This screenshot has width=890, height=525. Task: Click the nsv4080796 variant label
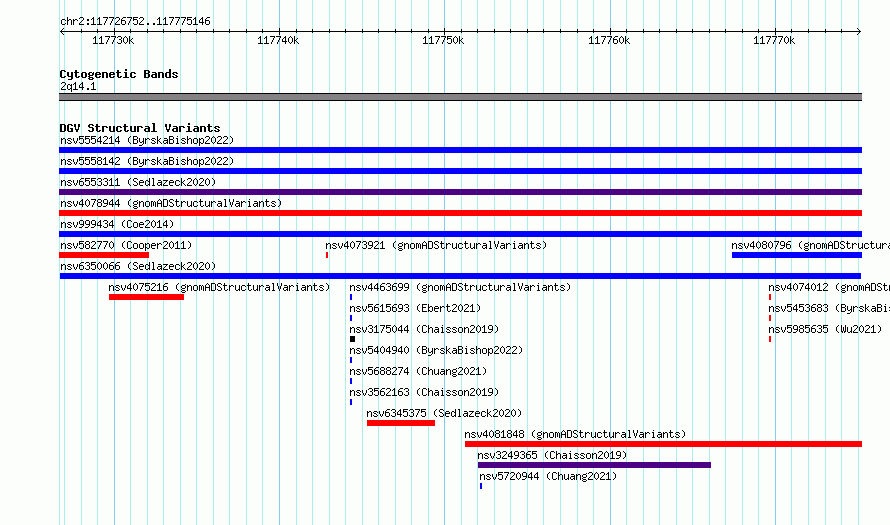click(x=811, y=245)
